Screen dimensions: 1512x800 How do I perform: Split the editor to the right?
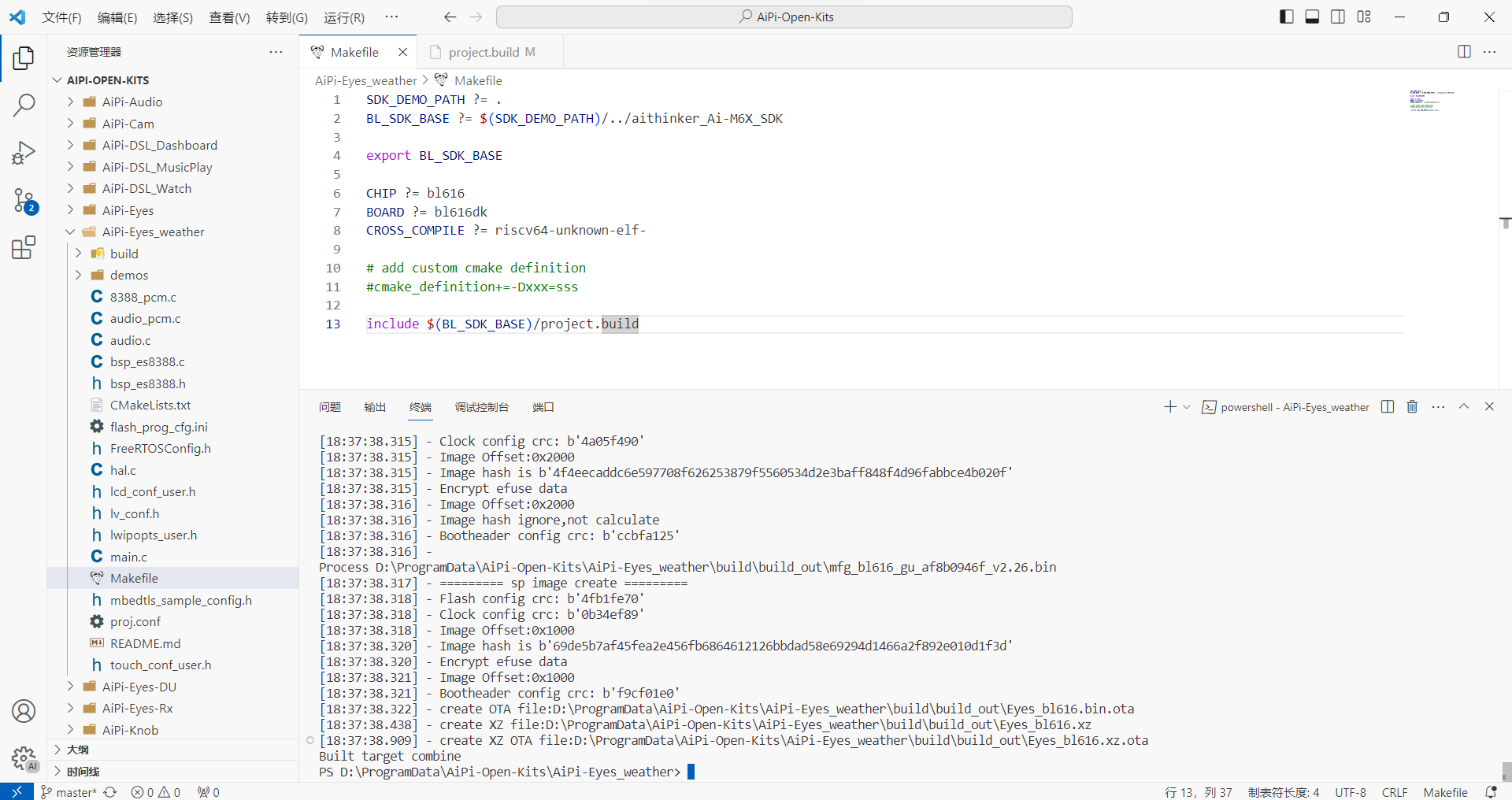click(1464, 52)
